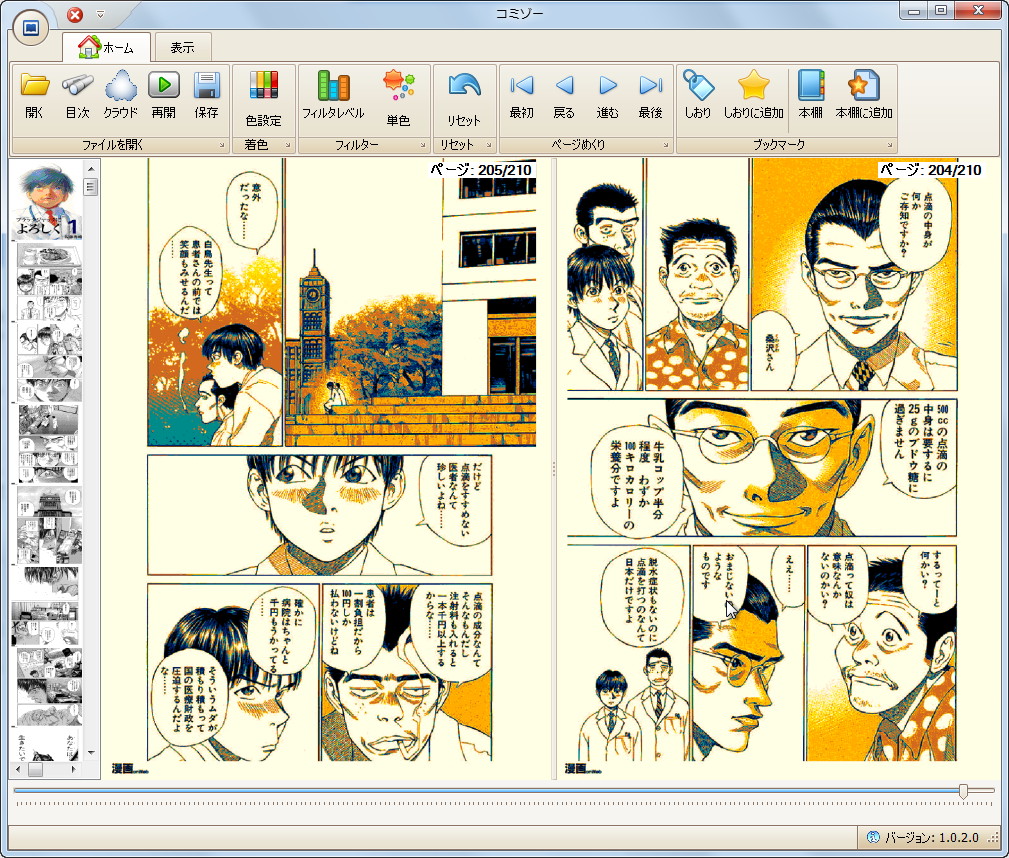Expand the ブックマーク group launcher

tap(890, 145)
